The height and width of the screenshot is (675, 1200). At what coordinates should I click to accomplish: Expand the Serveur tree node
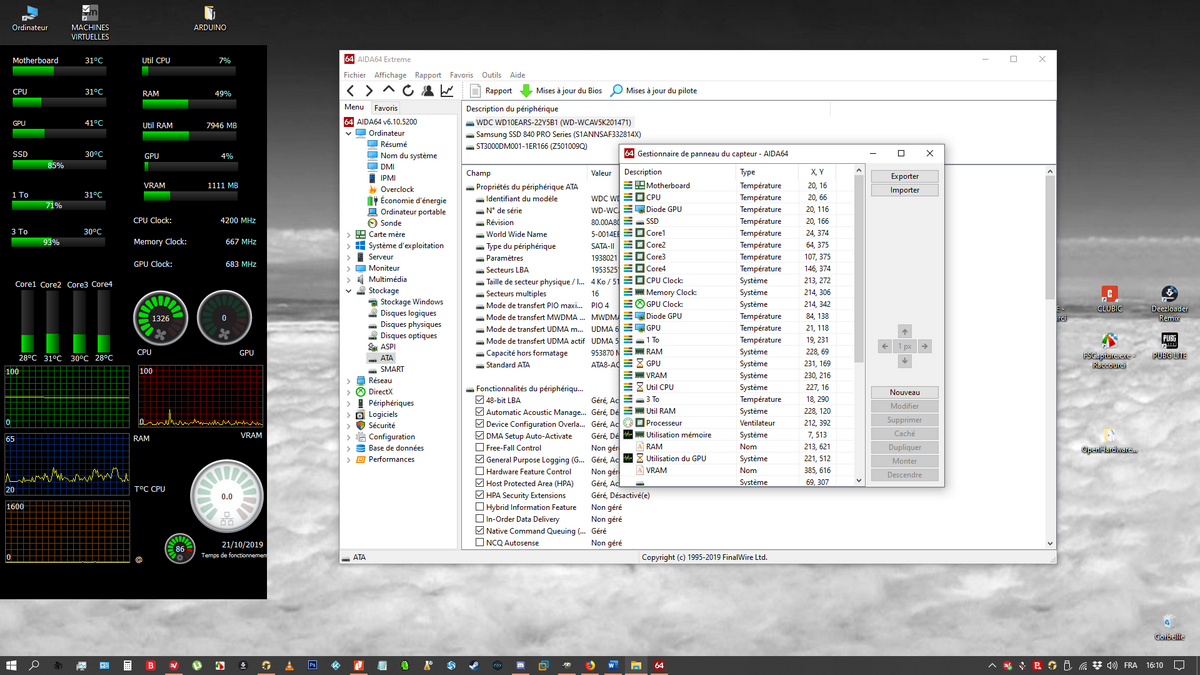click(349, 257)
